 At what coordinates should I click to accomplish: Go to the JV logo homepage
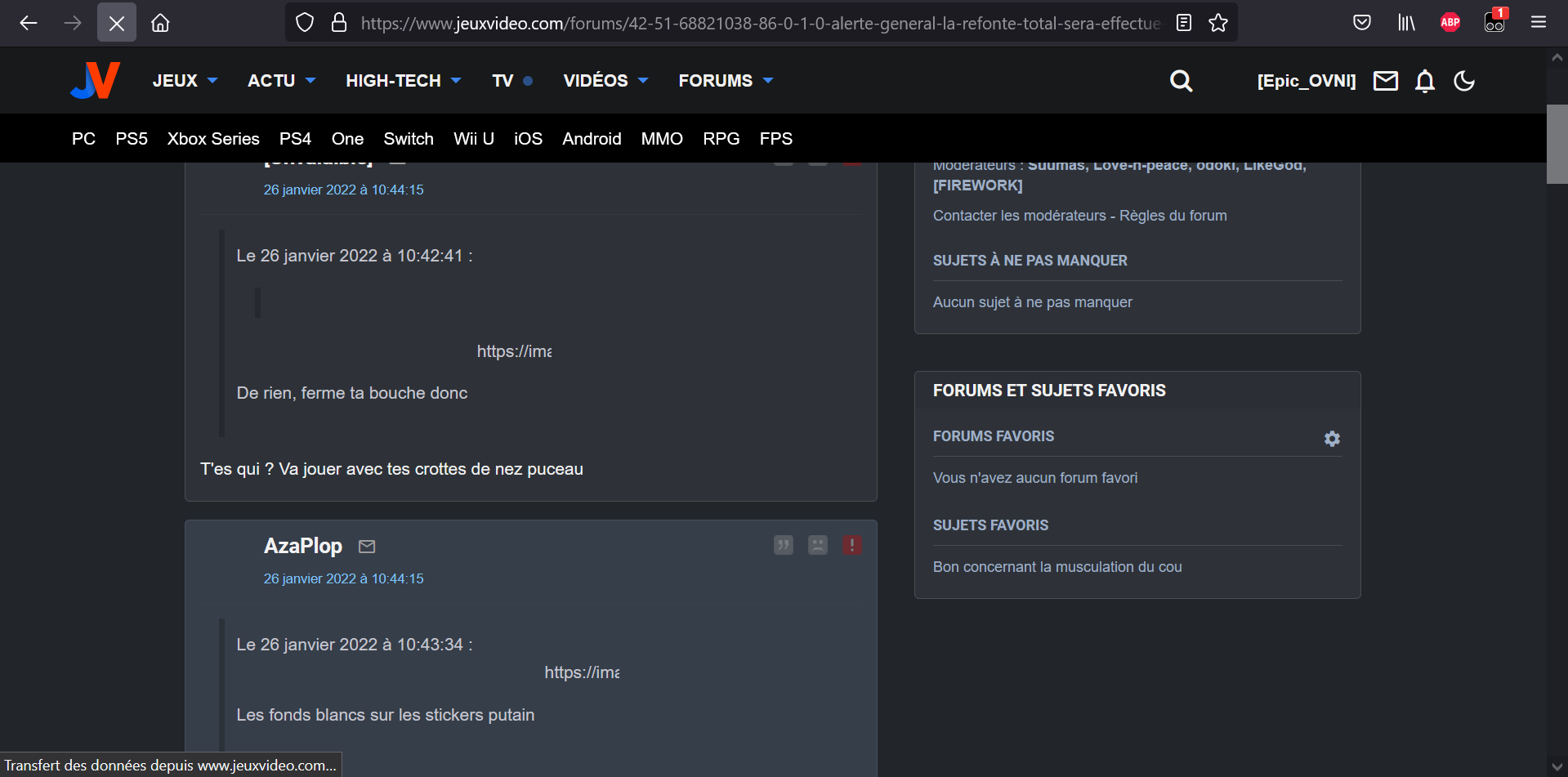[96, 80]
